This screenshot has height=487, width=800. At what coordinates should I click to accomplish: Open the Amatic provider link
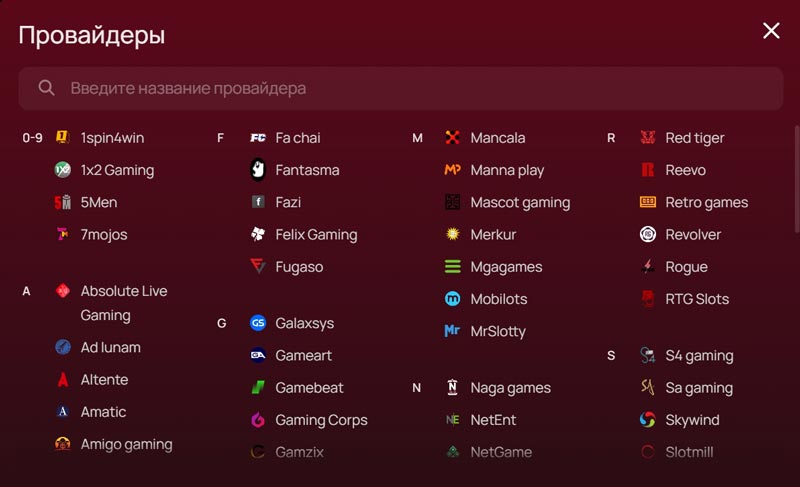(x=103, y=412)
